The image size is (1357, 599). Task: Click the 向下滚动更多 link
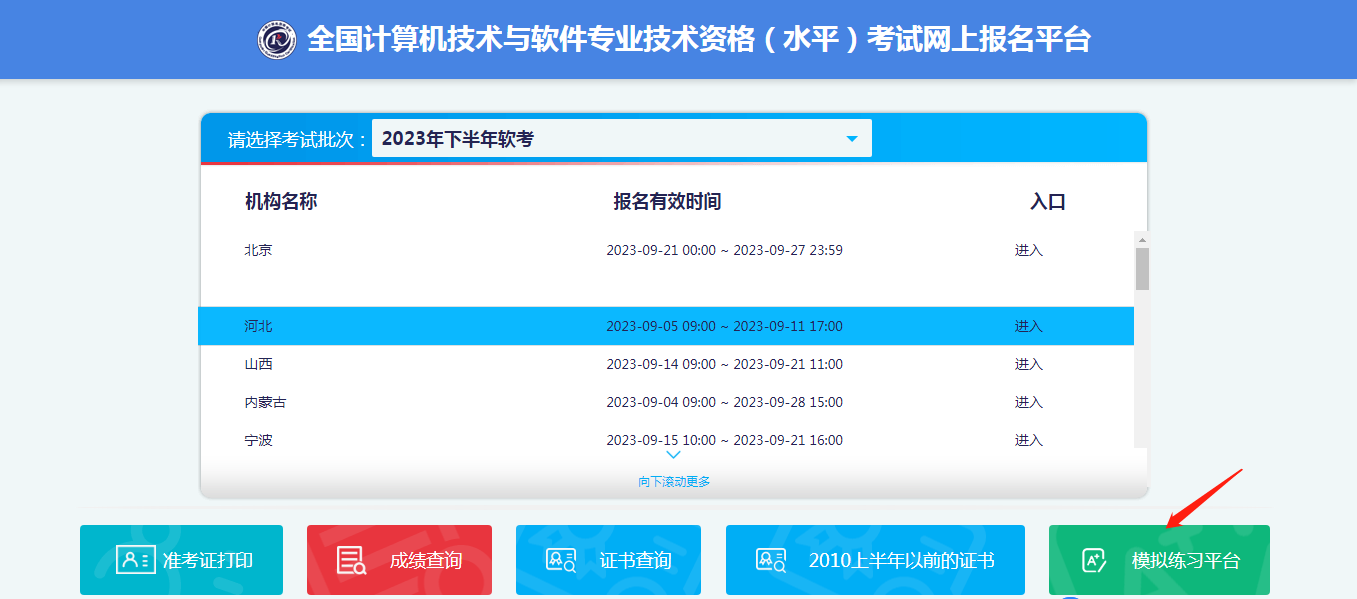point(674,482)
